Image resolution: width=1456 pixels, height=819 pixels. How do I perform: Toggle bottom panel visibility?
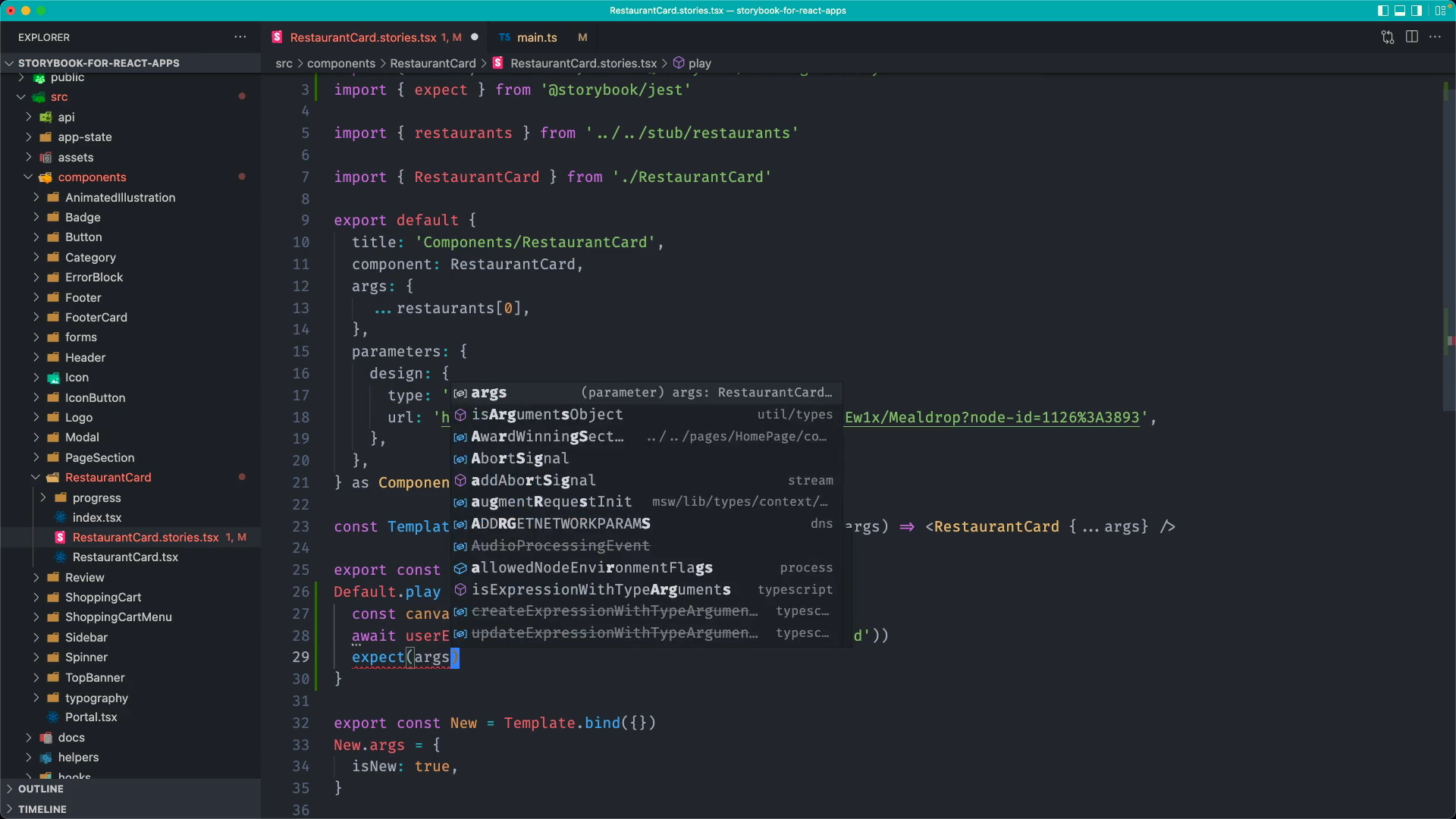(1400, 11)
